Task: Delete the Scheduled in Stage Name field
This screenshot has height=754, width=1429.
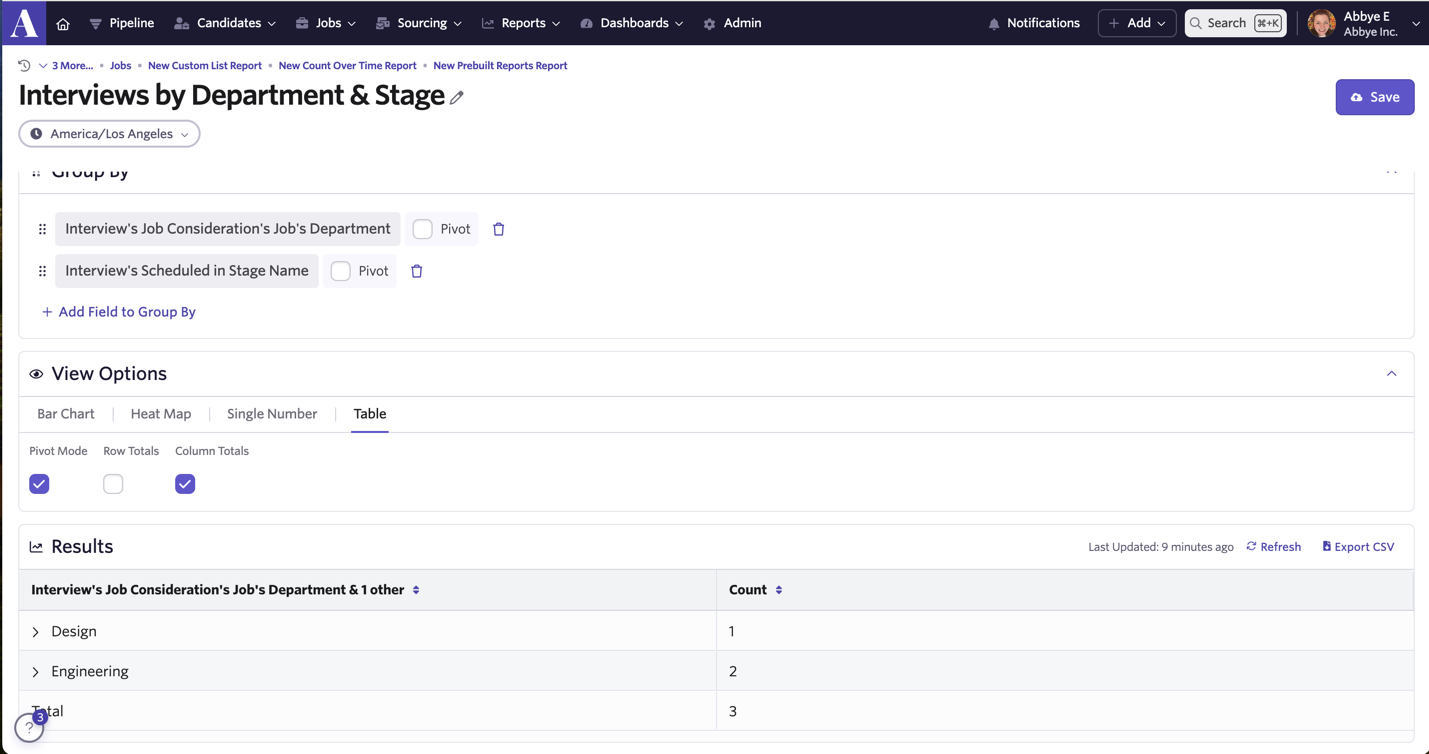Action: (417, 271)
